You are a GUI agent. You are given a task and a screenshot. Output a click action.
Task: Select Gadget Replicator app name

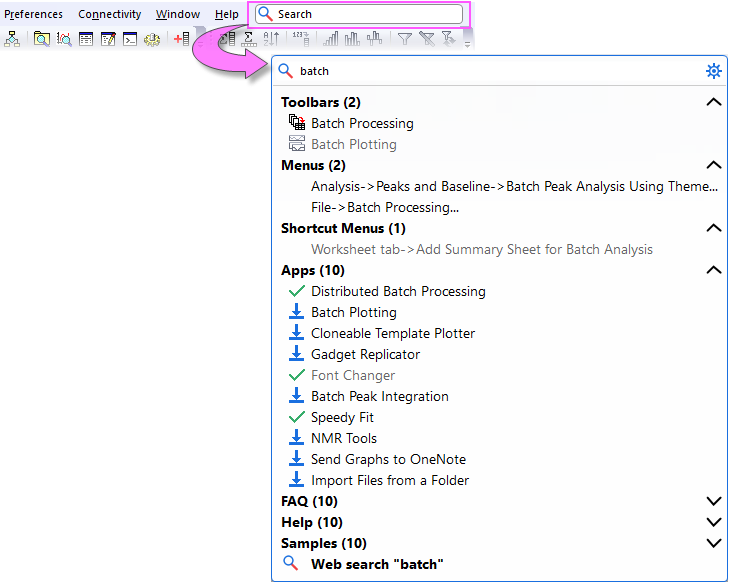pos(365,354)
